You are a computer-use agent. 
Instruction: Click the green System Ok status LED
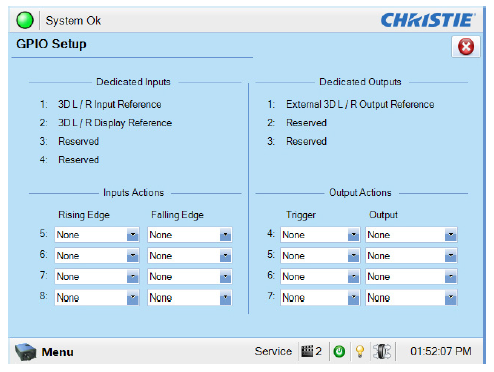pyautogui.click(x=25, y=20)
